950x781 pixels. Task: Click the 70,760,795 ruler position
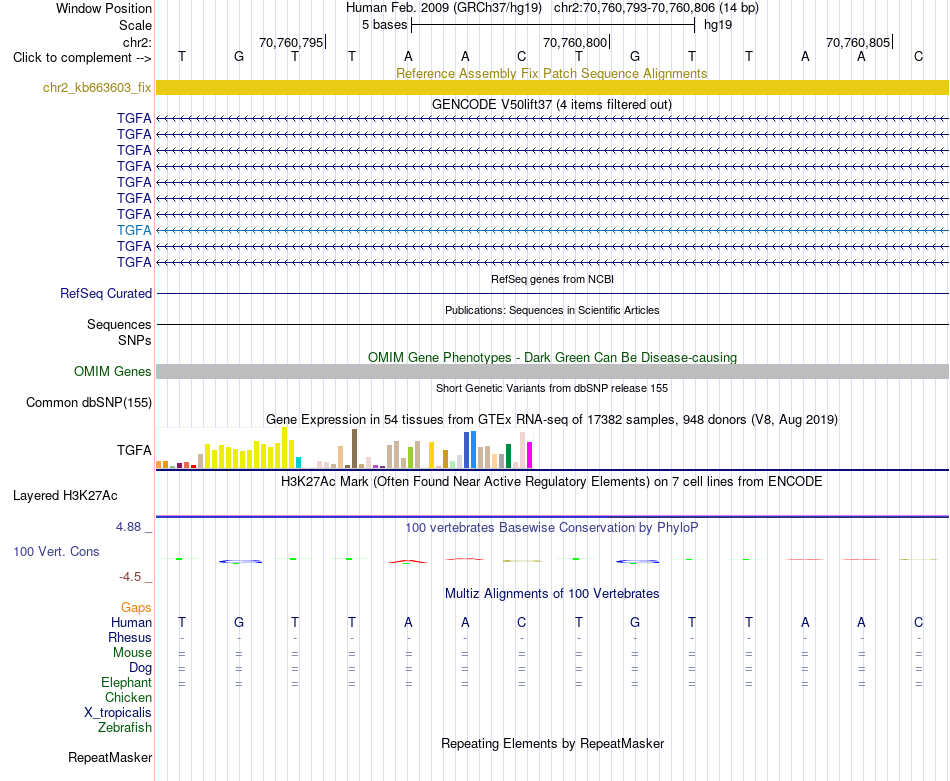[291, 42]
